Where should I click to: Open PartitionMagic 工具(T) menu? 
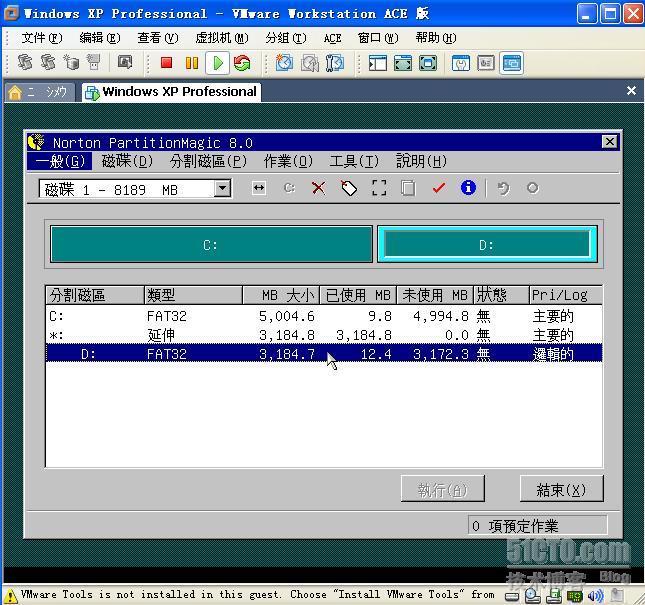coord(354,161)
